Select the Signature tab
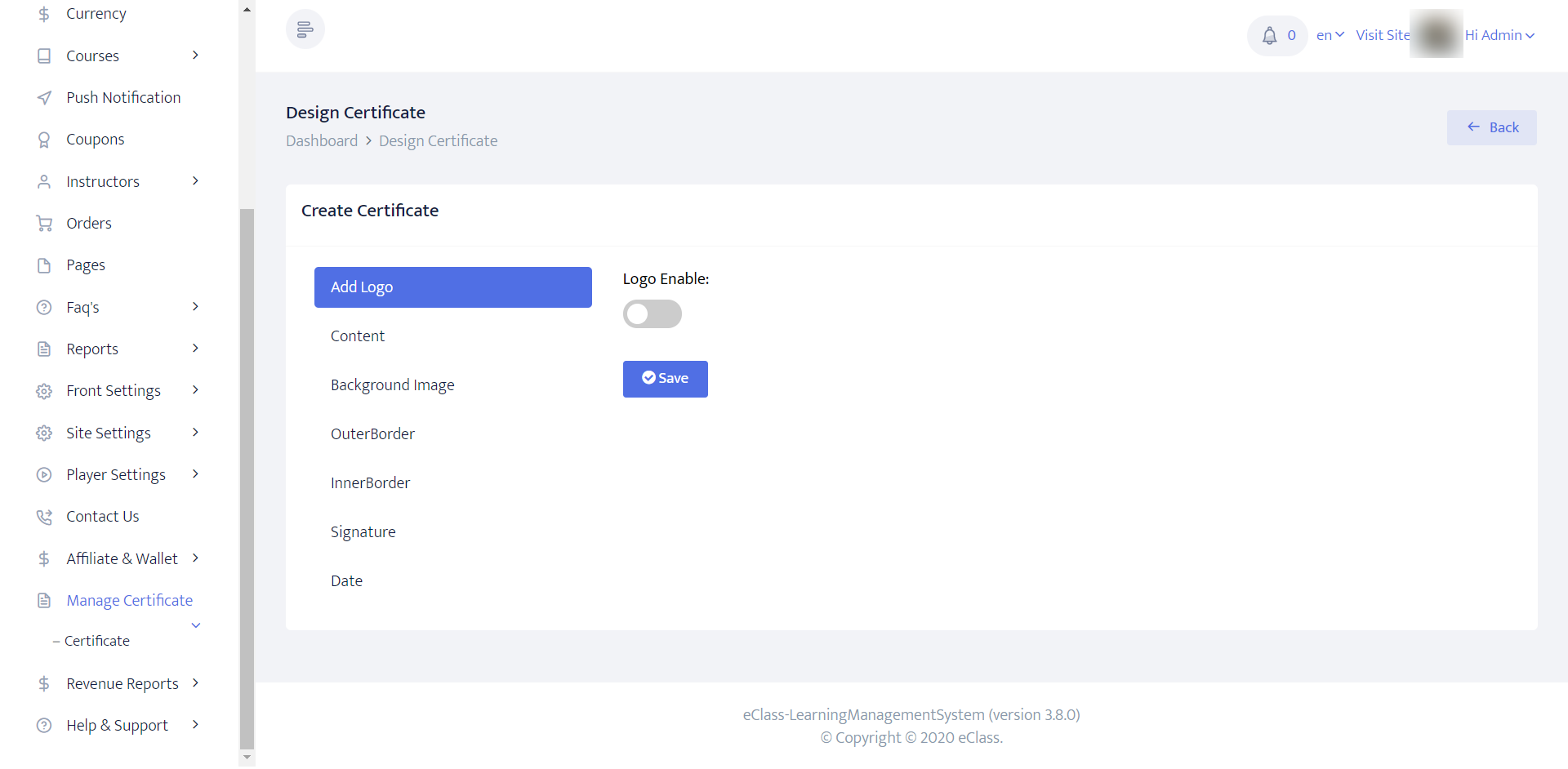 coord(363,532)
